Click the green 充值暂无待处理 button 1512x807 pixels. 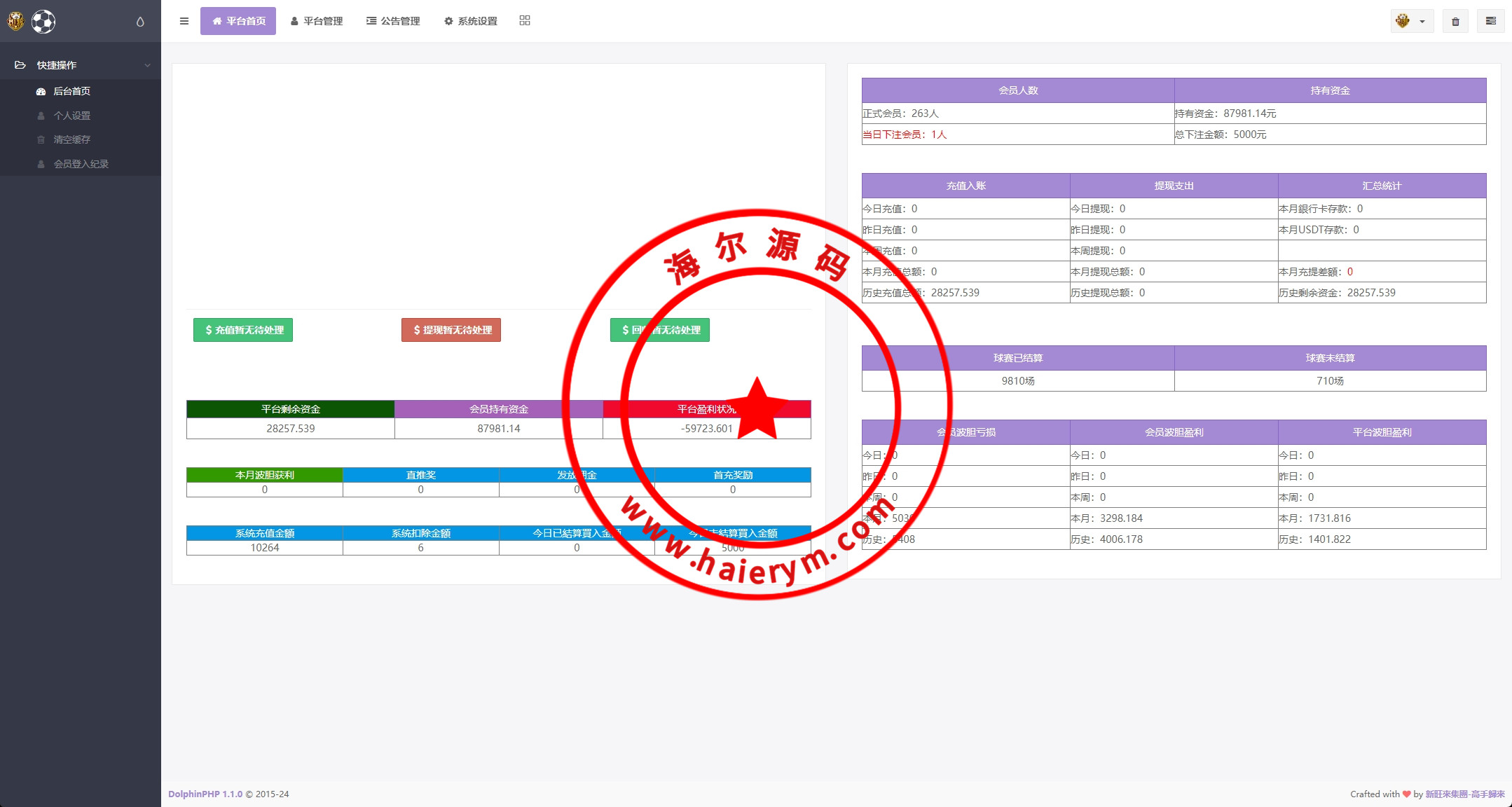(243, 330)
